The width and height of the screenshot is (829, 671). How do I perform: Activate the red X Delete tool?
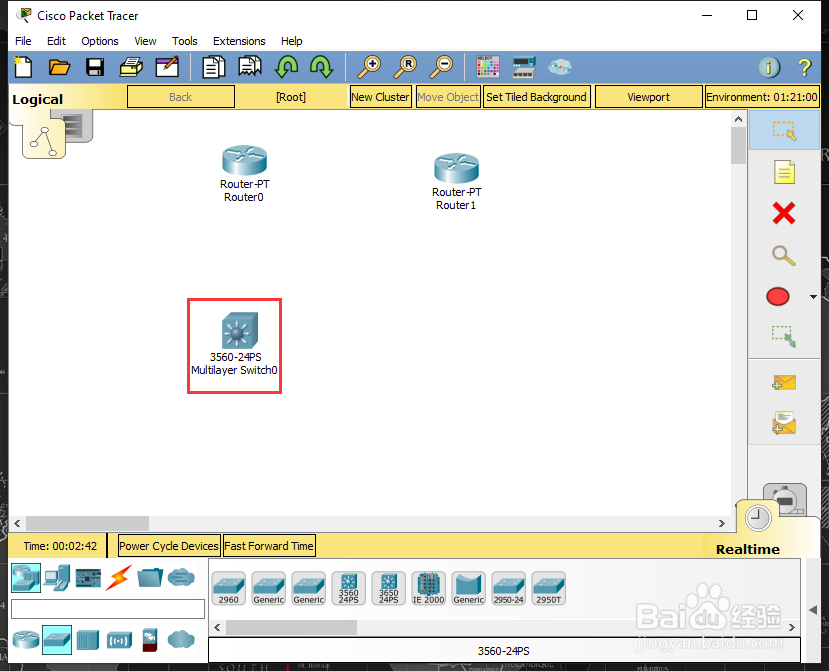784,214
